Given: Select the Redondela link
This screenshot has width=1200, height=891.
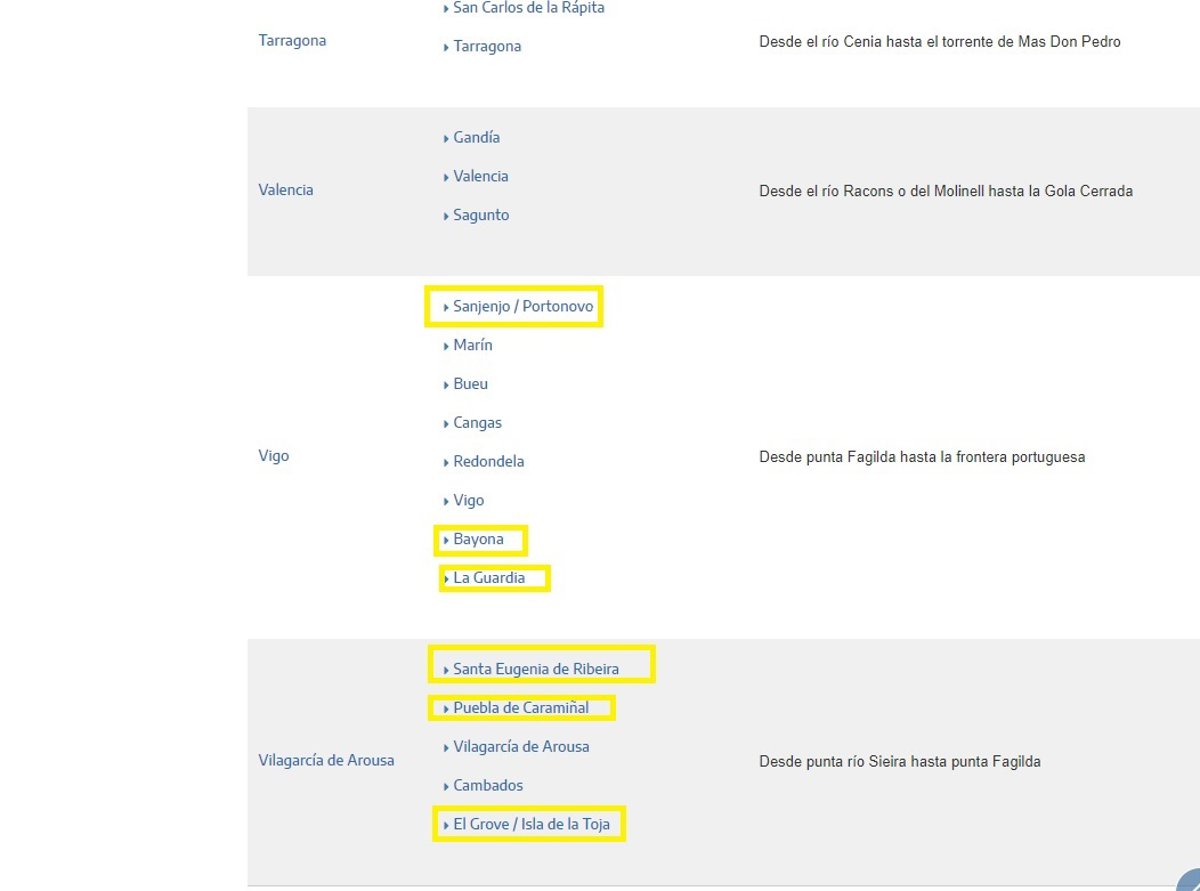Looking at the screenshot, I should (x=488, y=462).
